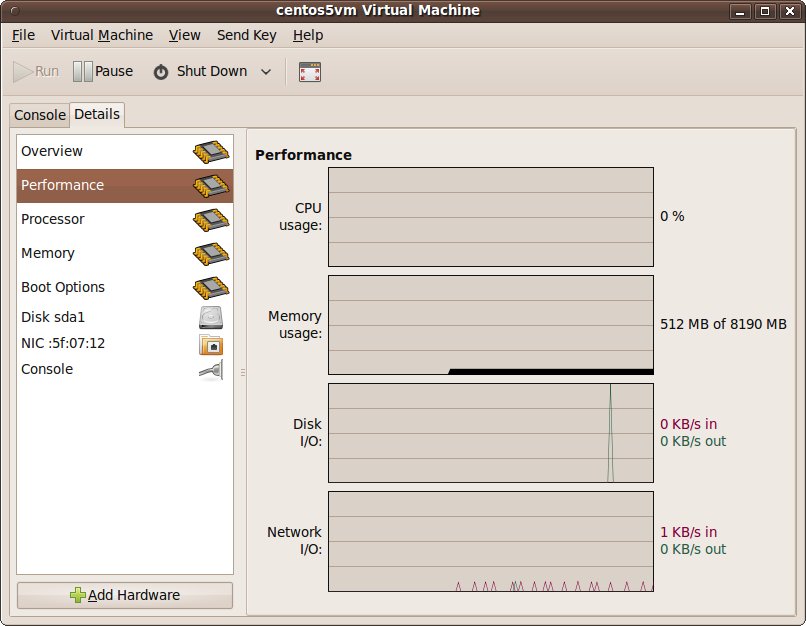806x626 pixels.
Task: Click the window menu icon in title bar
Action: 15,10
